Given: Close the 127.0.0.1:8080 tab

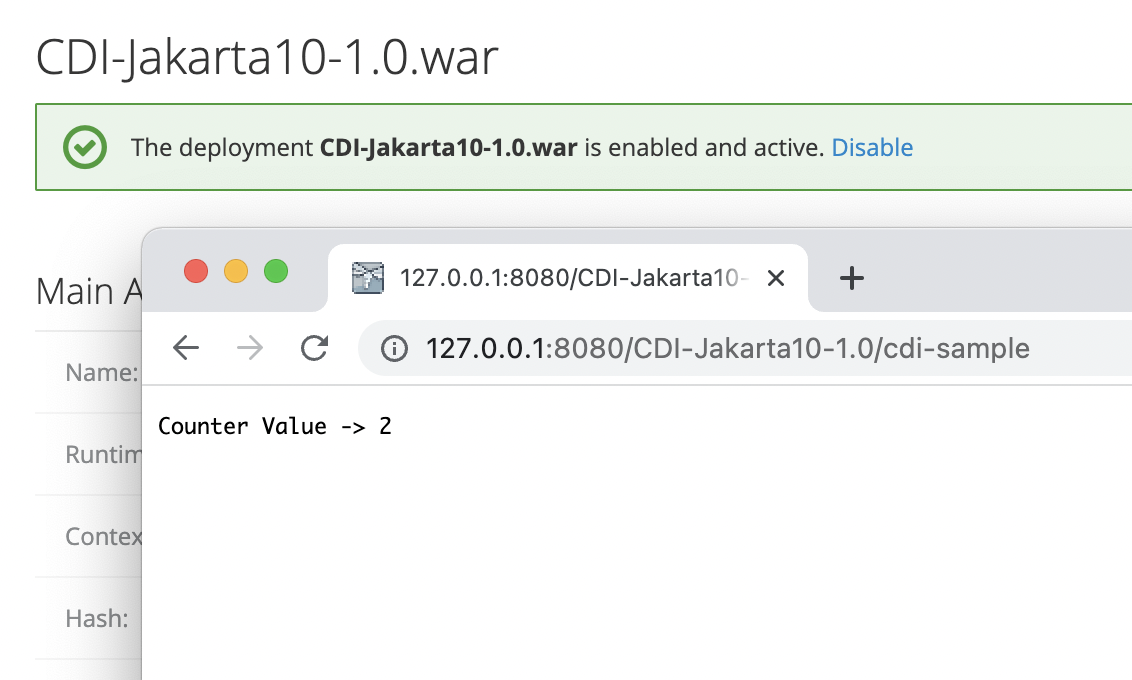Looking at the screenshot, I should 775,278.
